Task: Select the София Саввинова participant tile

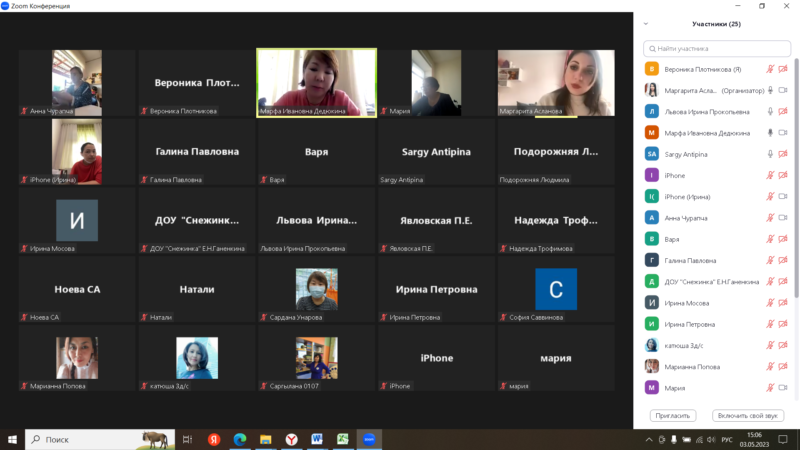Action: [556, 289]
